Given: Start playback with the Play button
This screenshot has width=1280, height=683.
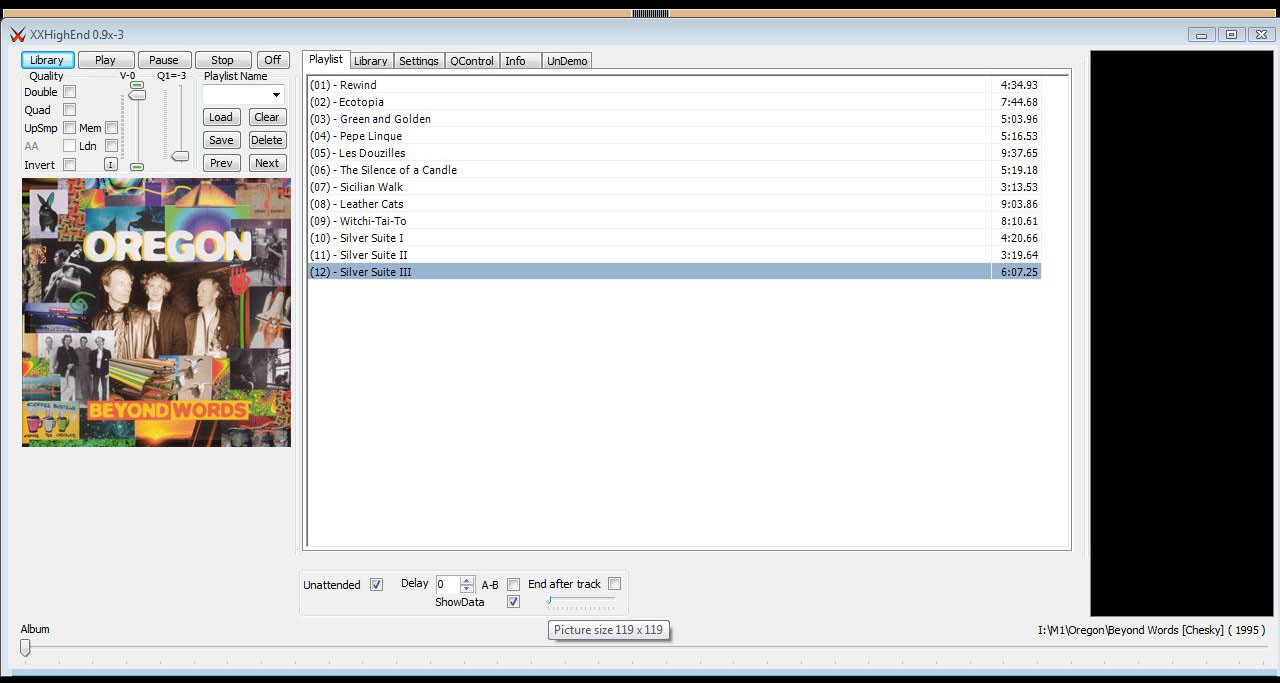Looking at the screenshot, I should (x=105, y=60).
